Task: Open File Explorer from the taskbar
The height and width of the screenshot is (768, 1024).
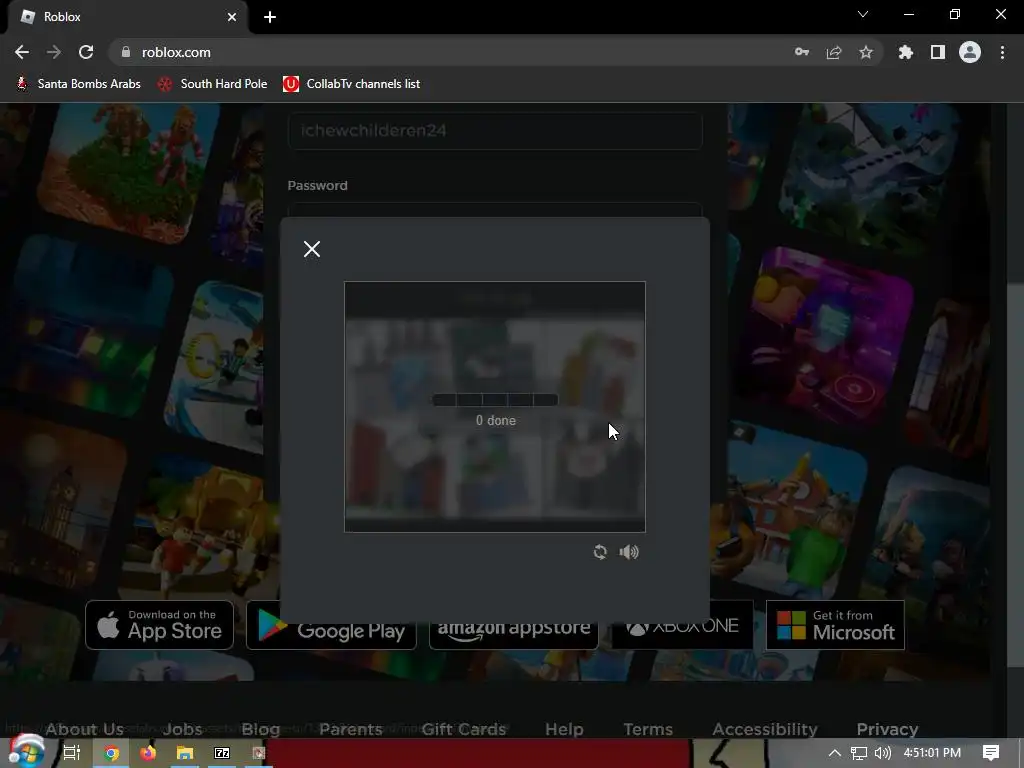Action: click(185, 753)
